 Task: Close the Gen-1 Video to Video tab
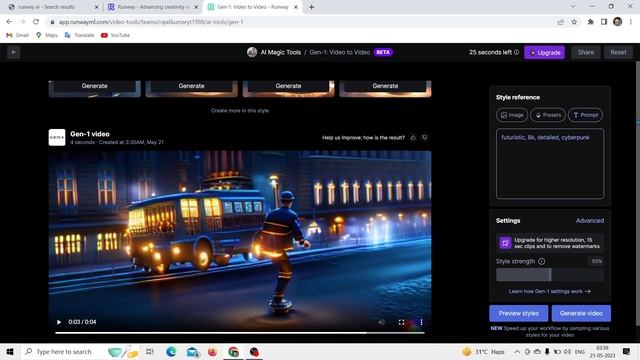pos(296,7)
